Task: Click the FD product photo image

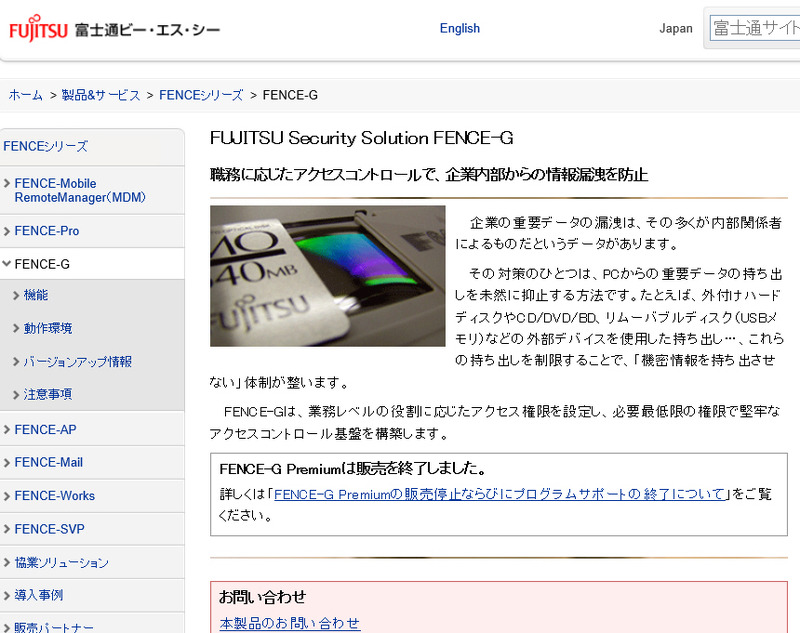Action: (x=327, y=275)
